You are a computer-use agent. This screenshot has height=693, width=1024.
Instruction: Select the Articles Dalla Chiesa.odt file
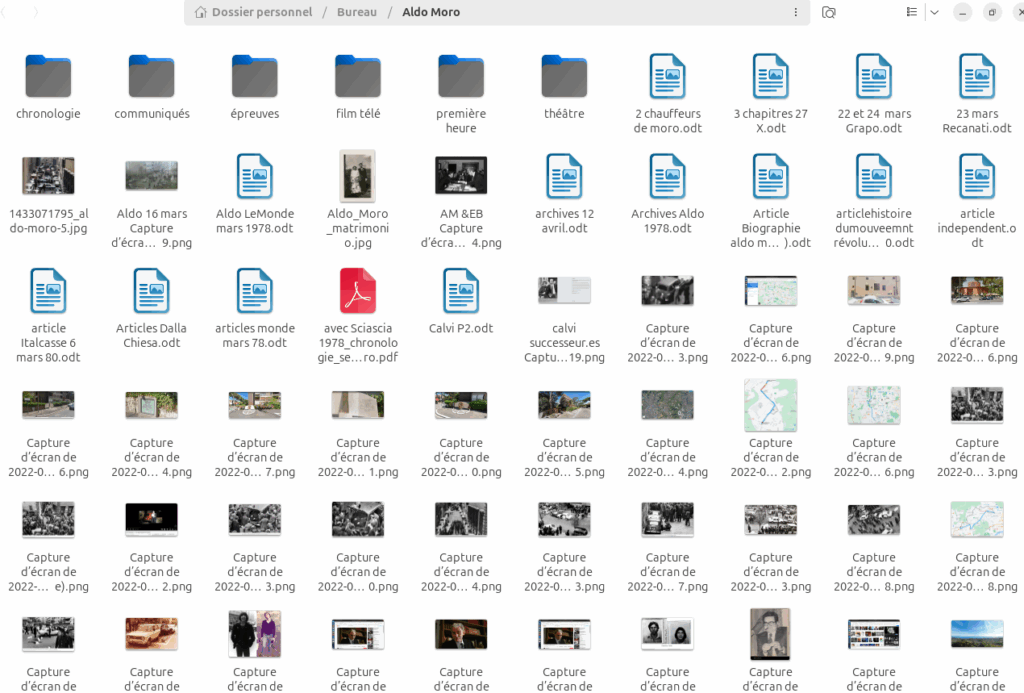(x=152, y=292)
